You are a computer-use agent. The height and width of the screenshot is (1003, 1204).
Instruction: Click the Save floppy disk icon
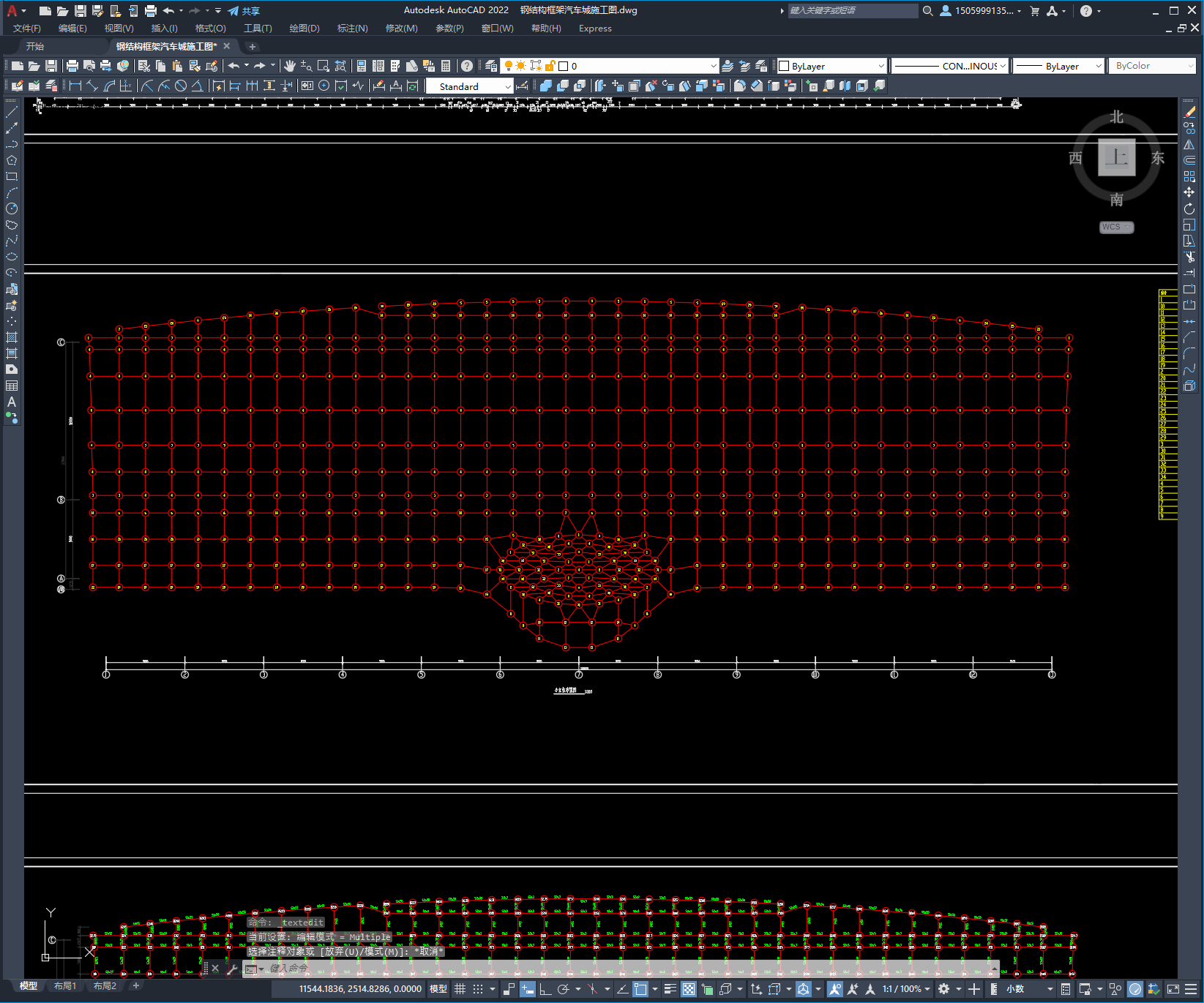51,66
